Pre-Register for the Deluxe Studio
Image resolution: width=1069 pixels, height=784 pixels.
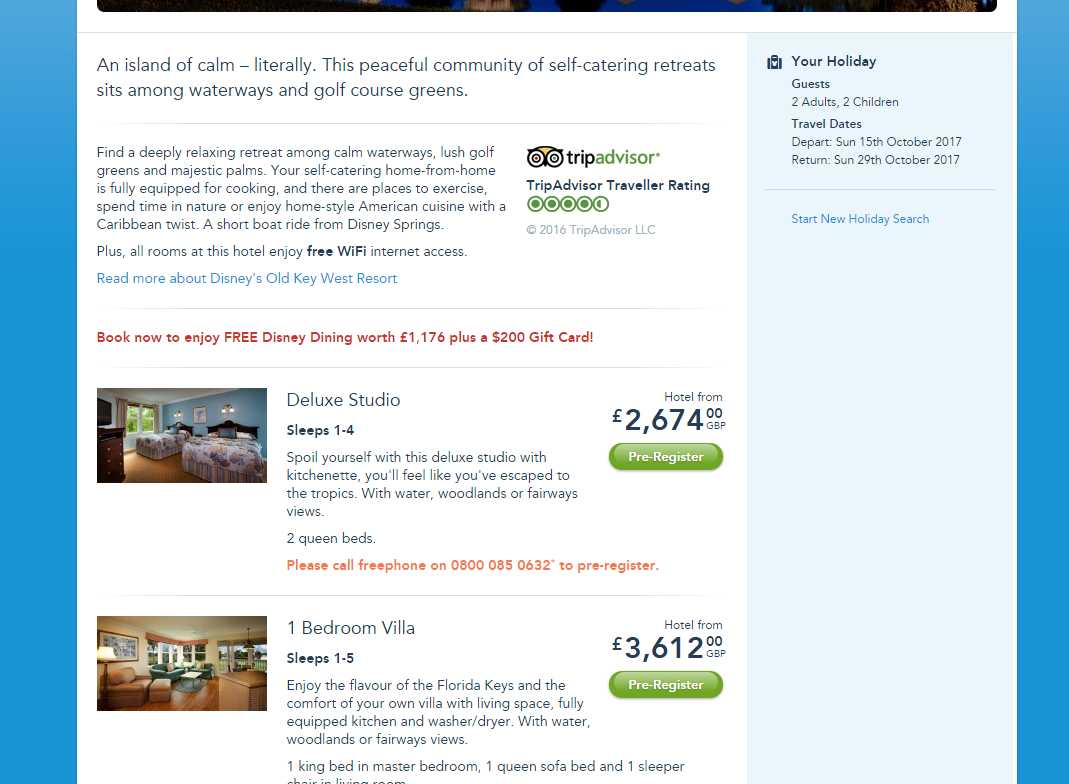click(x=665, y=457)
